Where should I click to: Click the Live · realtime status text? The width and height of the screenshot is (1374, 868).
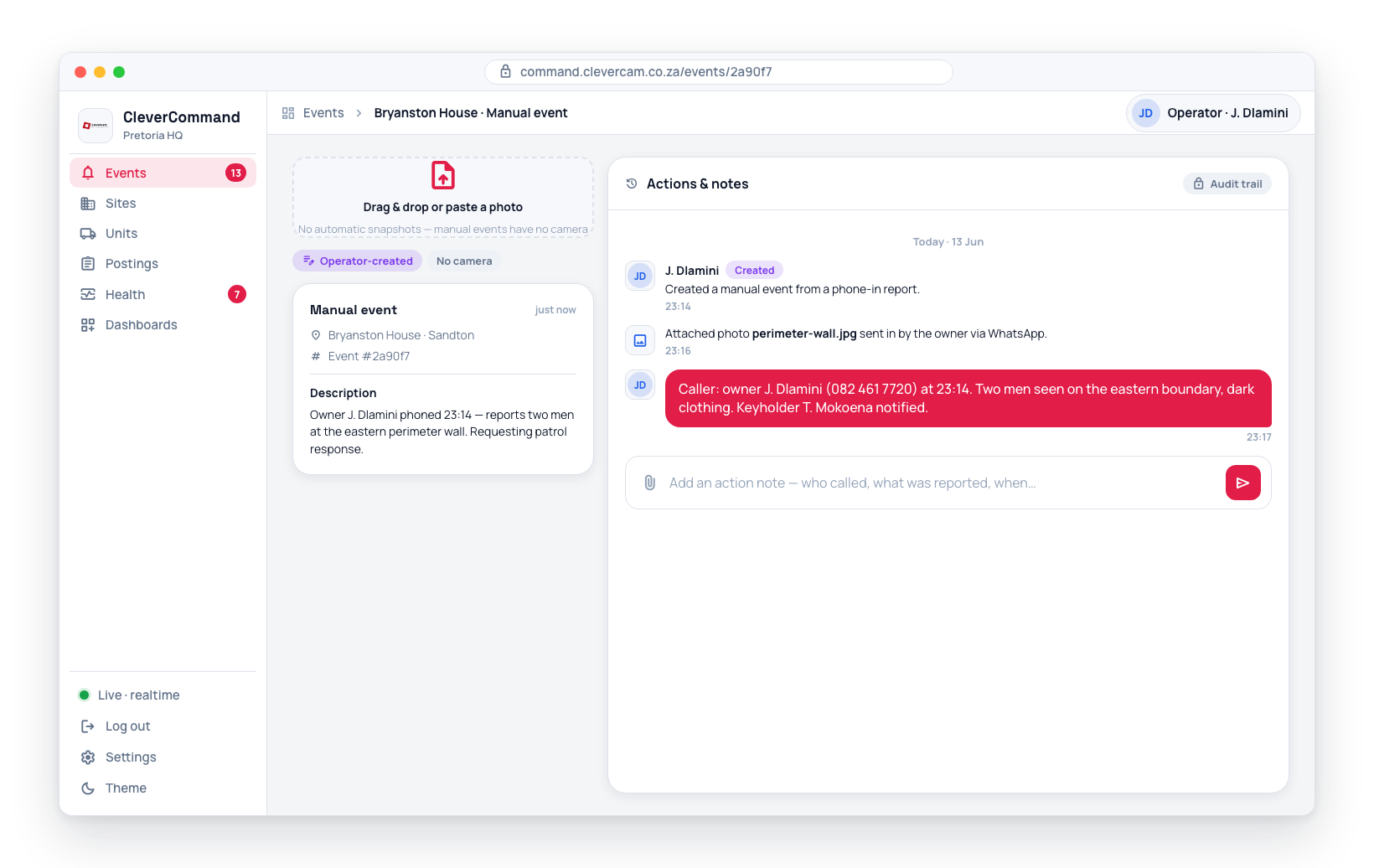point(138,695)
